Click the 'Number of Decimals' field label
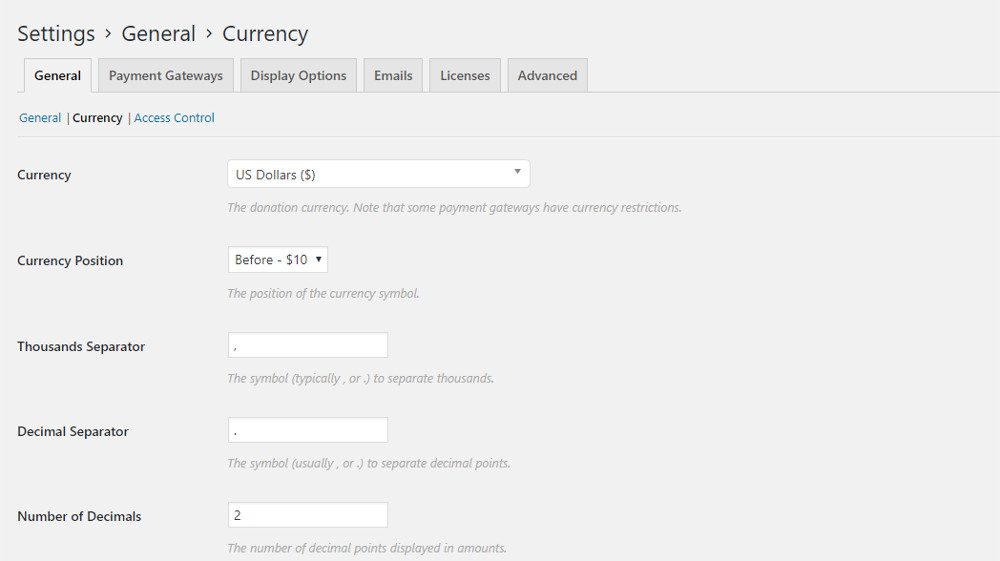Viewport: 1000px width, 561px height. (x=79, y=517)
